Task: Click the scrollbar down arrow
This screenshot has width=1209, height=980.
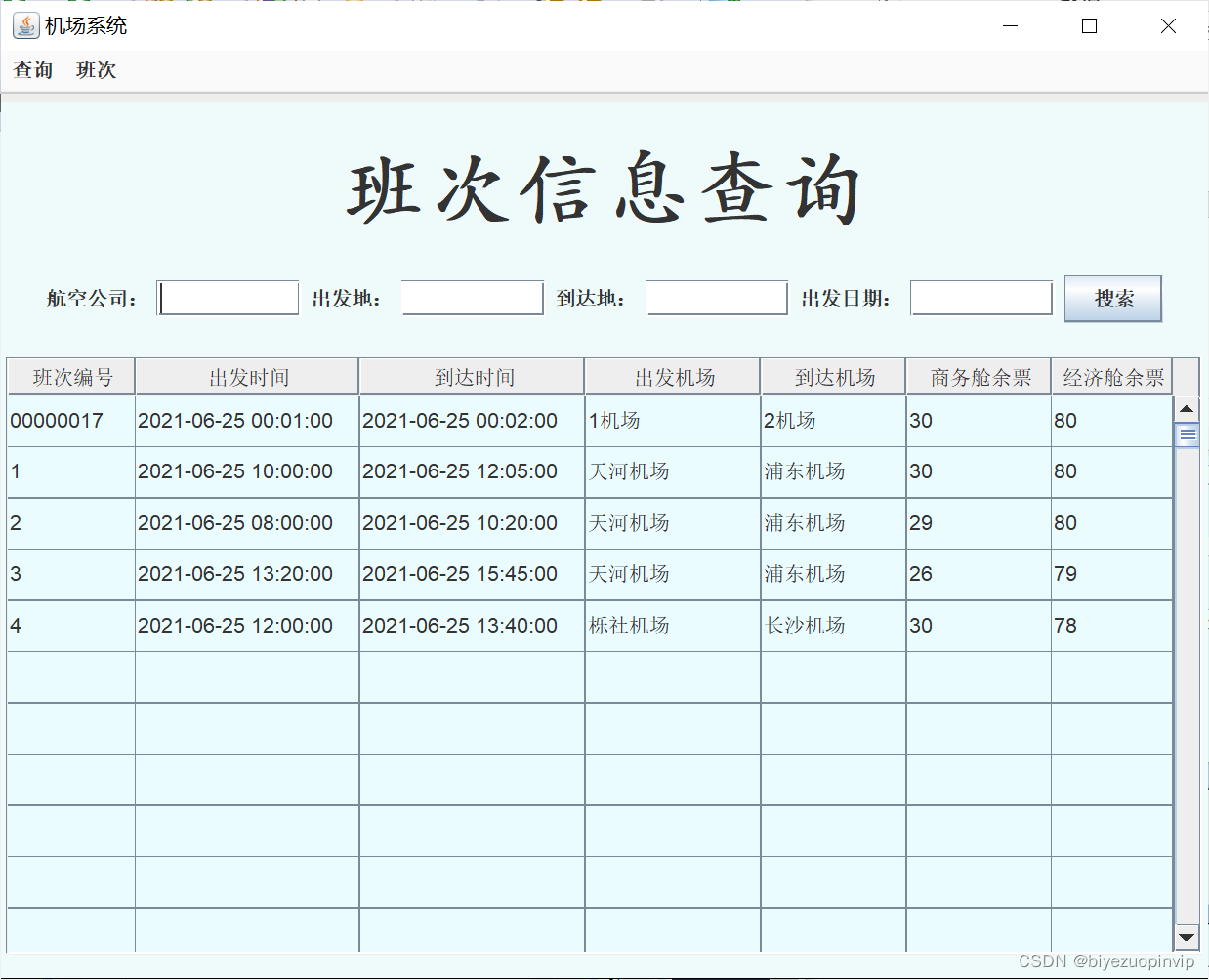Action: [1187, 937]
